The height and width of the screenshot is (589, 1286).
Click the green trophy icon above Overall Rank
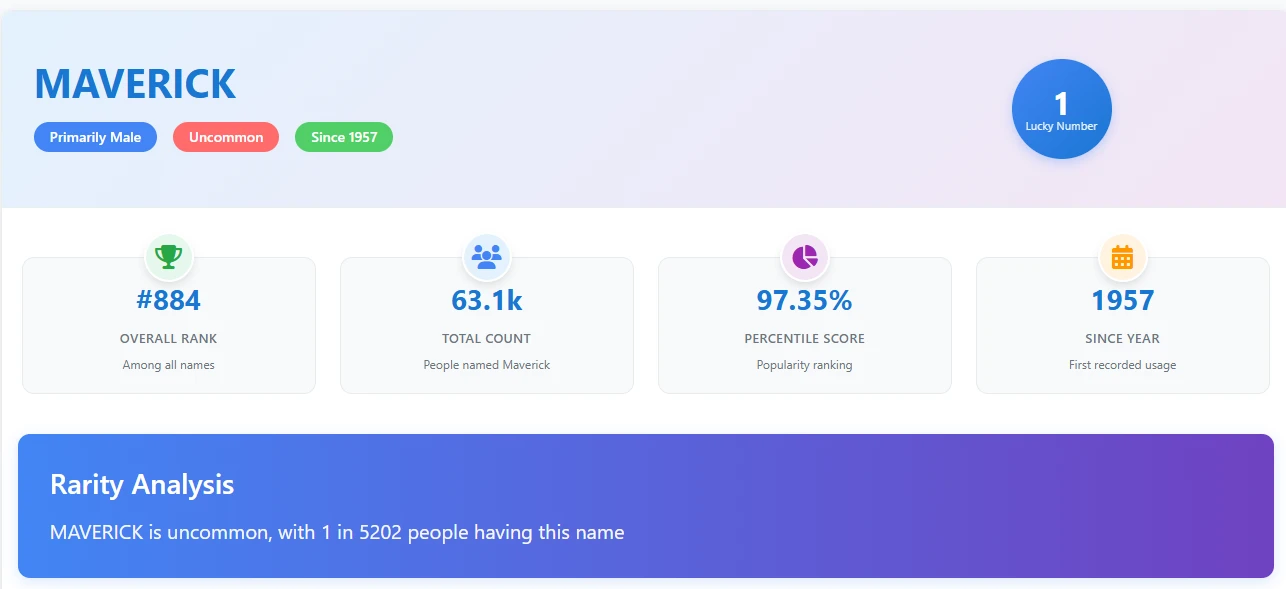tap(168, 257)
